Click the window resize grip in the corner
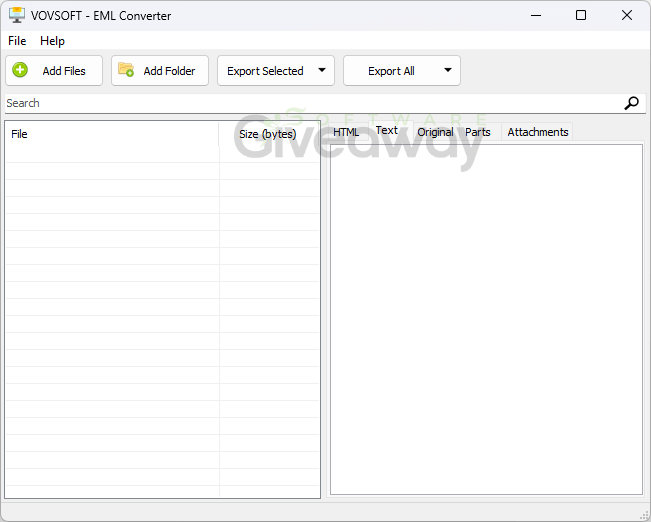 click(644, 515)
